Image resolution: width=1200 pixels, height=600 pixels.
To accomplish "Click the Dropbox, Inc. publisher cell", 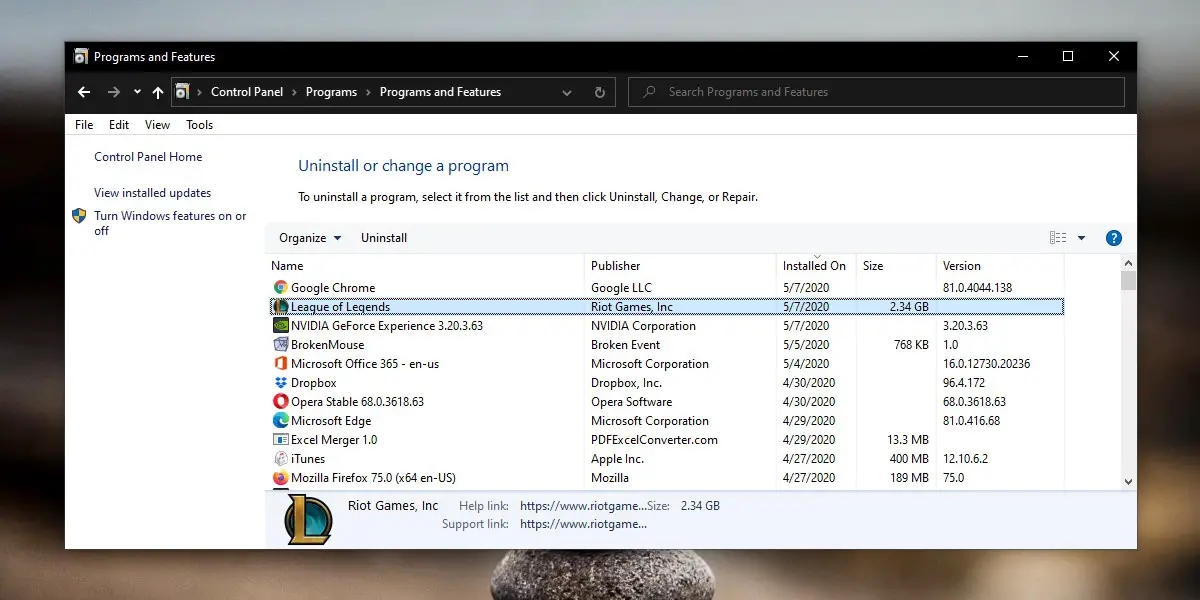I will (626, 383).
